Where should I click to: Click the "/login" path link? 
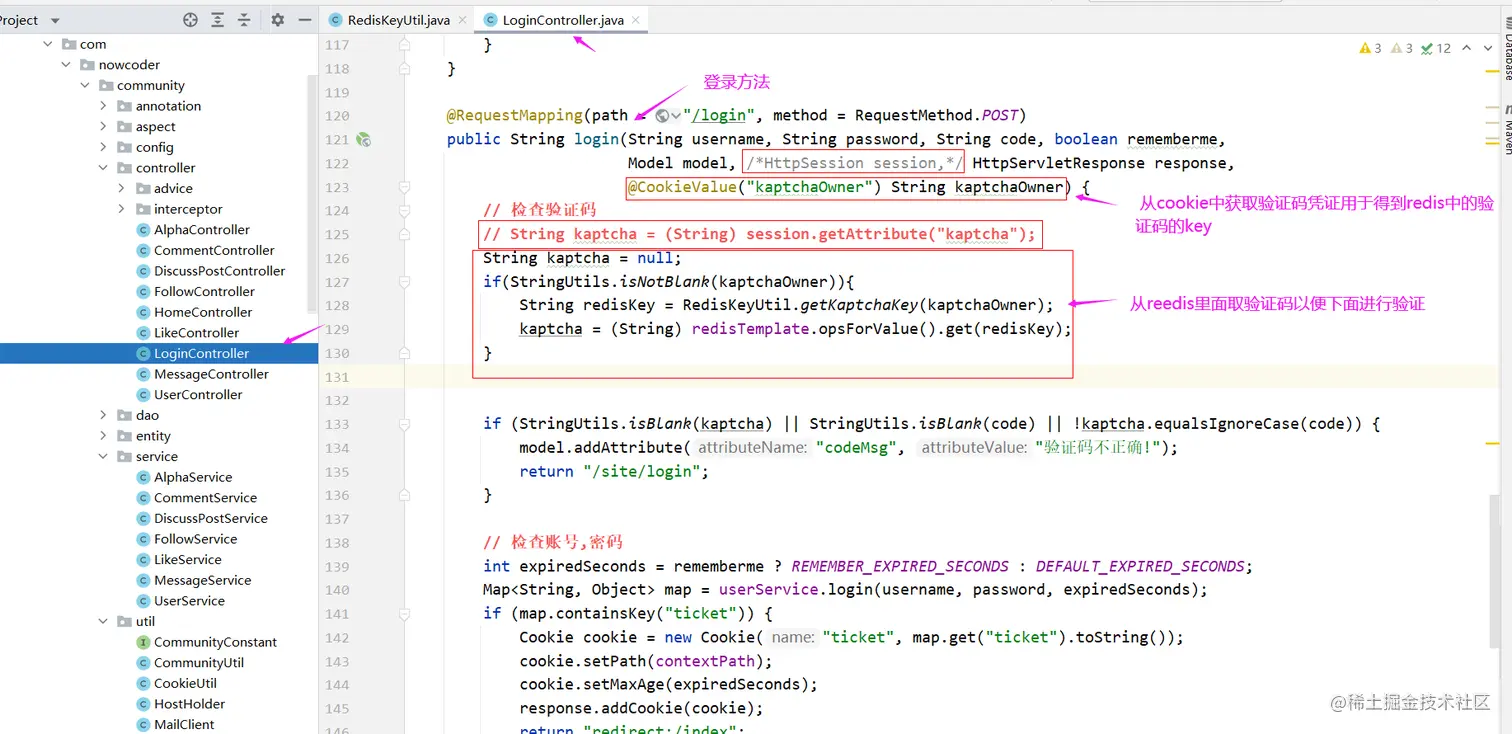[x=718, y=115]
